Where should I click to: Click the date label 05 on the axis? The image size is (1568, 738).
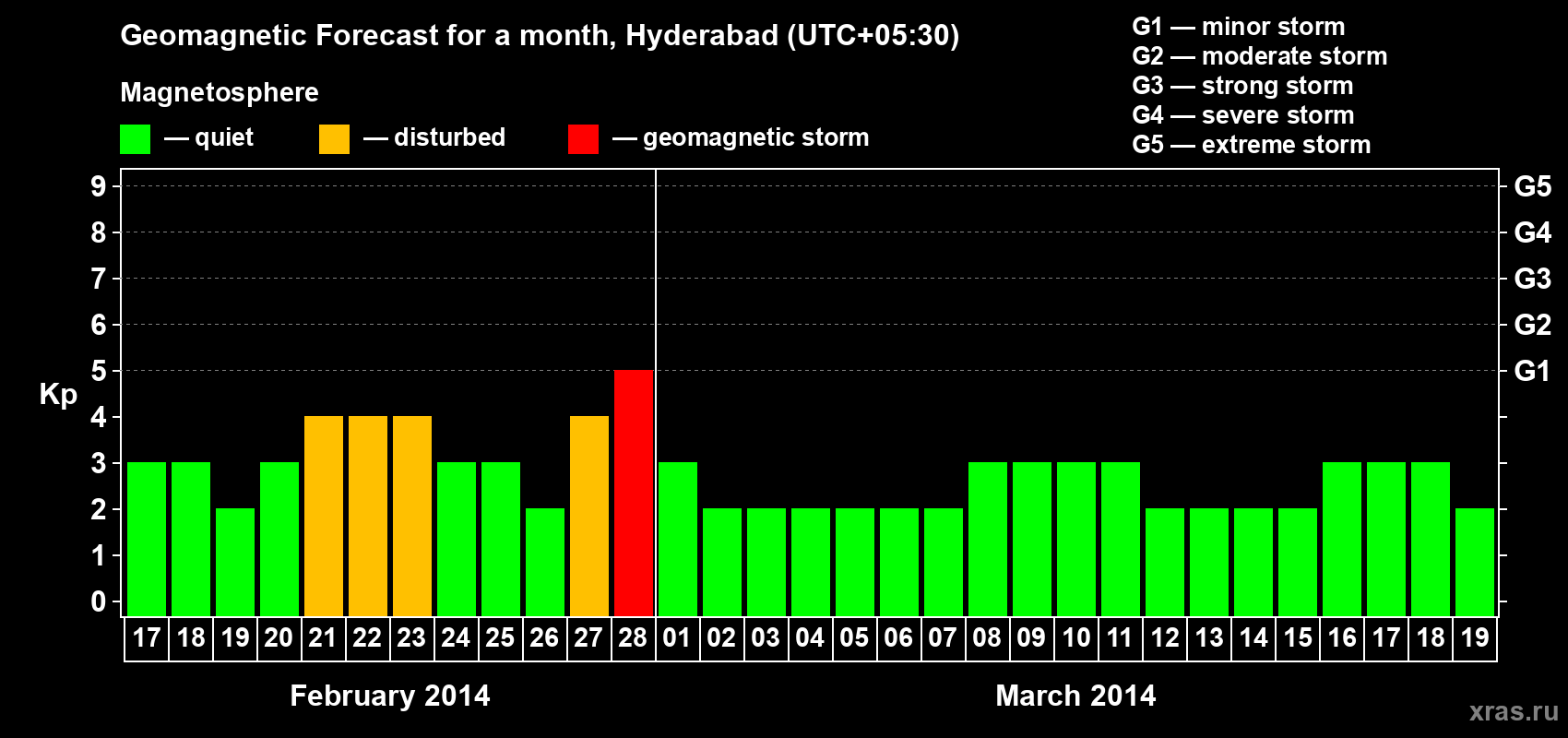tap(854, 637)
